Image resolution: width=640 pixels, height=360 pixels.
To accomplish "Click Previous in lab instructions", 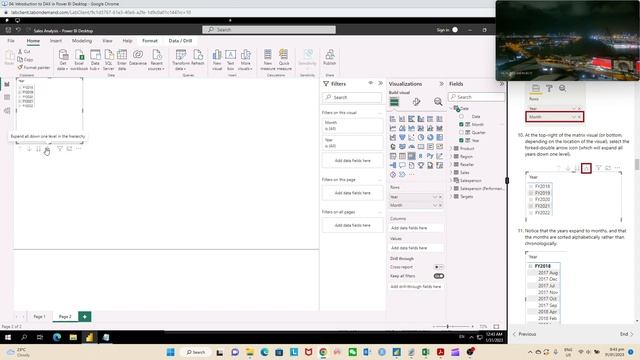I will (x=524, y=334).
